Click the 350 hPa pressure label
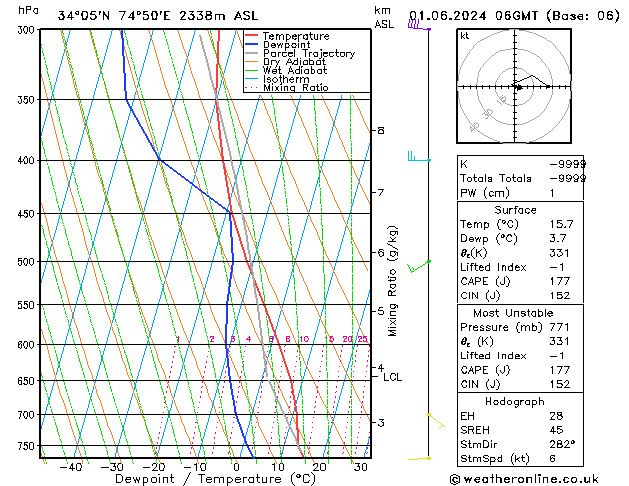629x486 pixels. pos(28,99)
